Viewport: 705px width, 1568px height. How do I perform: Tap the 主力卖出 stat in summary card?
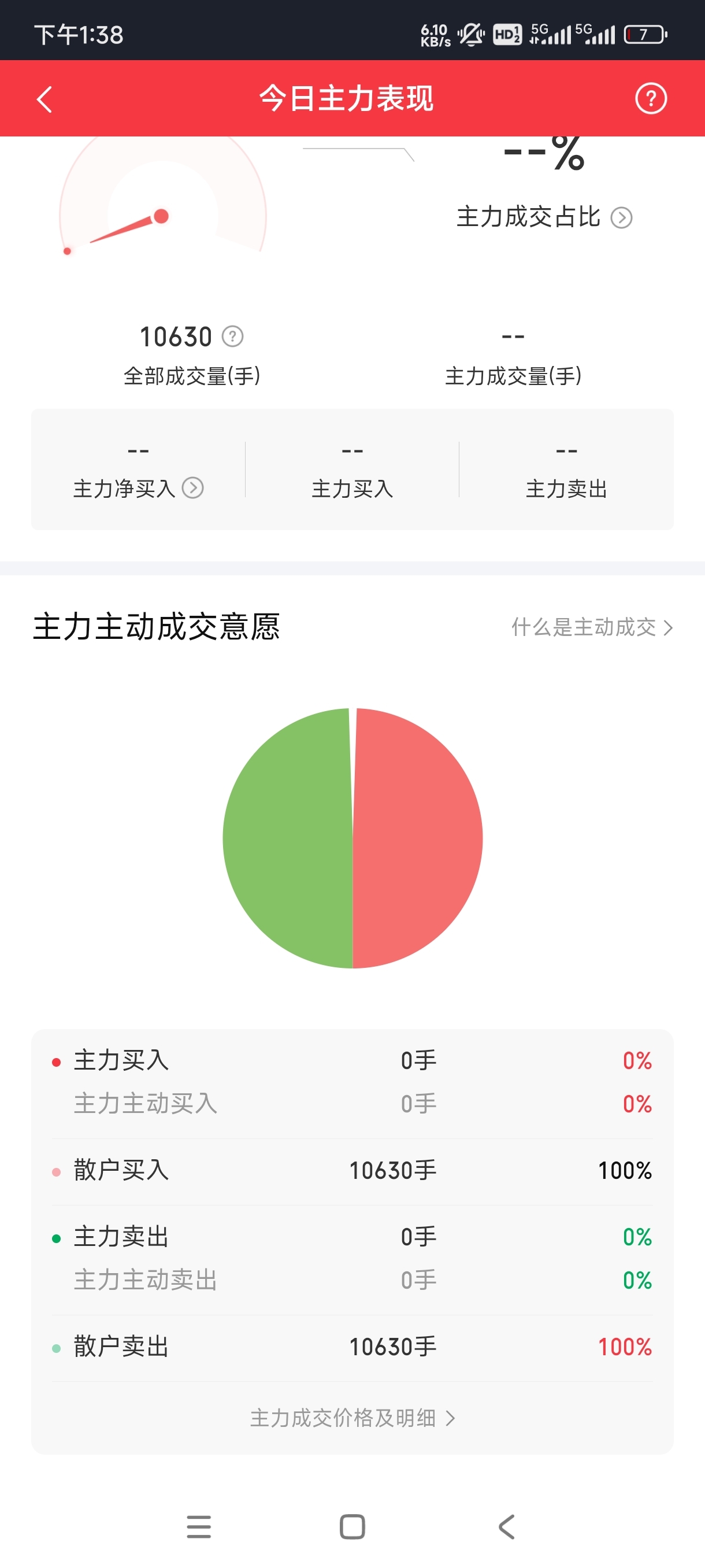[566, 470]
